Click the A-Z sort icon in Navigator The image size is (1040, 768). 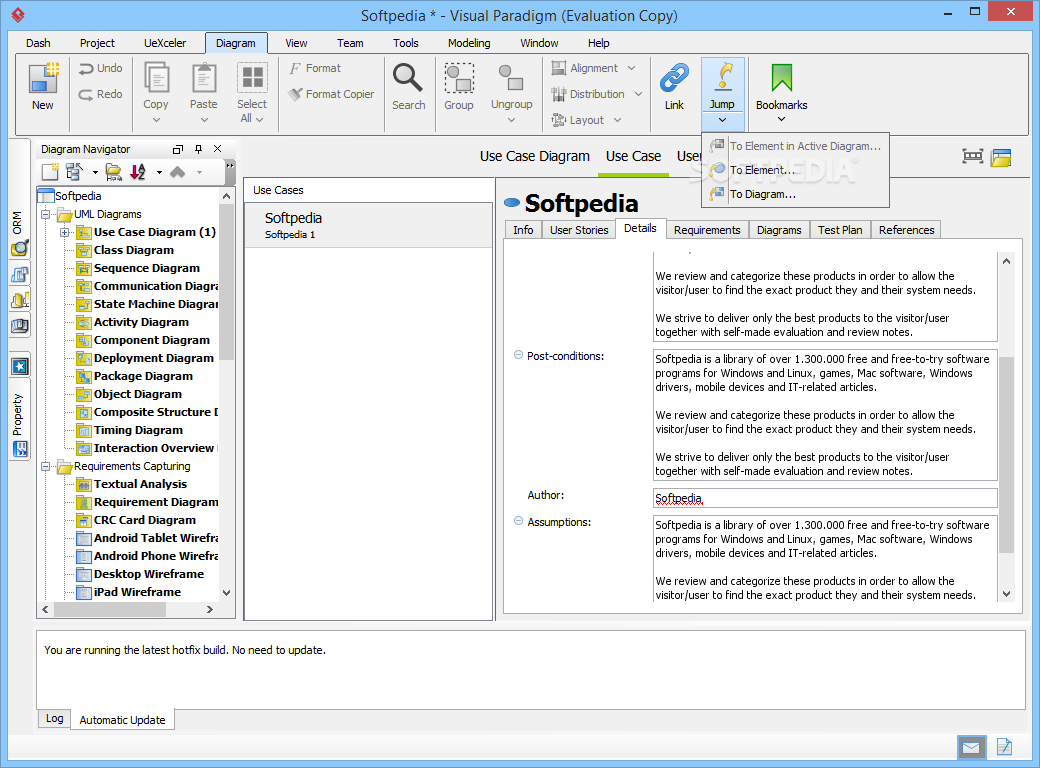pyautogui.click(x=138, y=172)
